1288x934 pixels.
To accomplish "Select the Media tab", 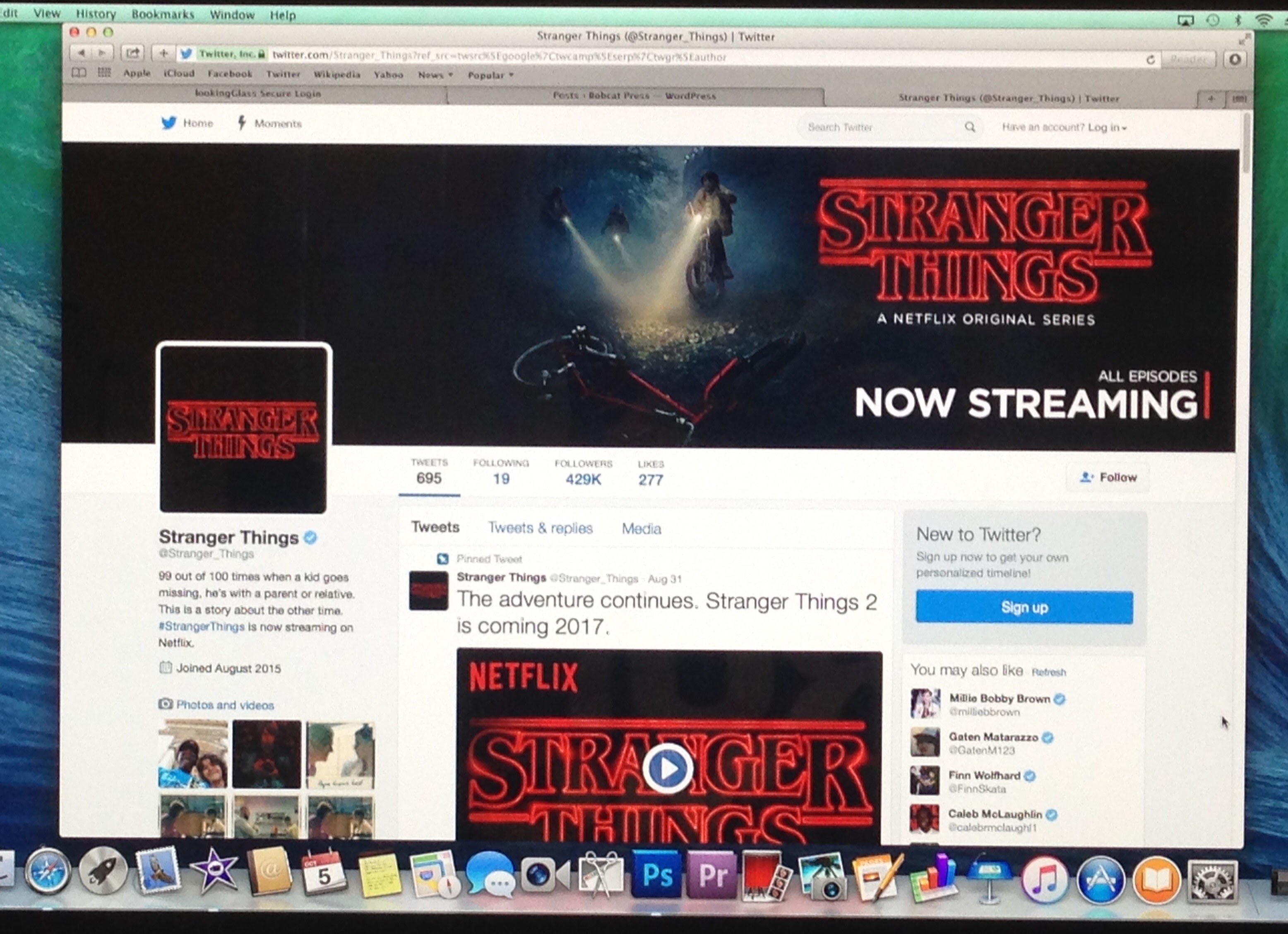I will click(641, 528).
